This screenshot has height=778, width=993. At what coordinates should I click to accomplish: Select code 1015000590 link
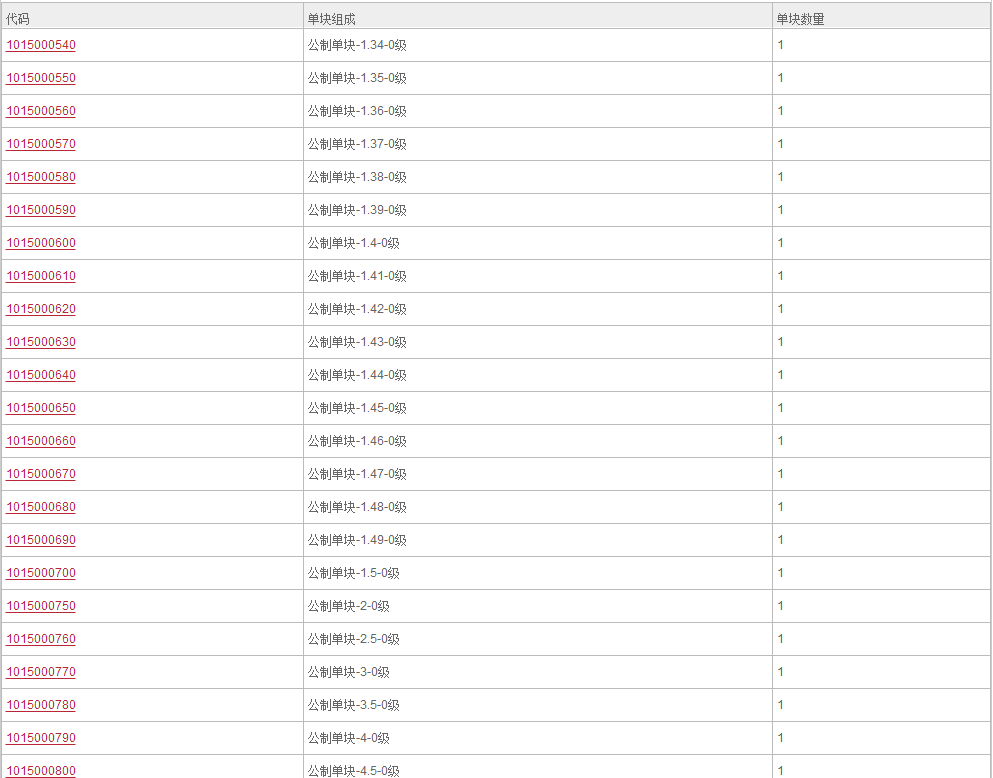(41, 210)
